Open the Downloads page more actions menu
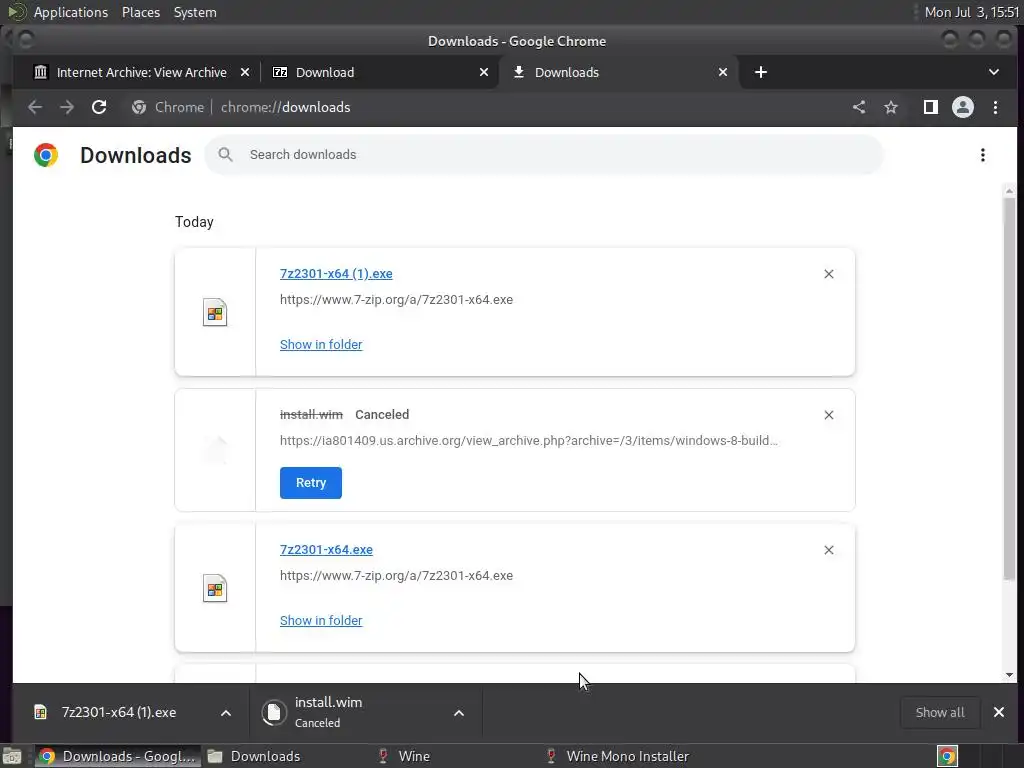This screenshot has width=1024, height=768. tap(982, 155)
